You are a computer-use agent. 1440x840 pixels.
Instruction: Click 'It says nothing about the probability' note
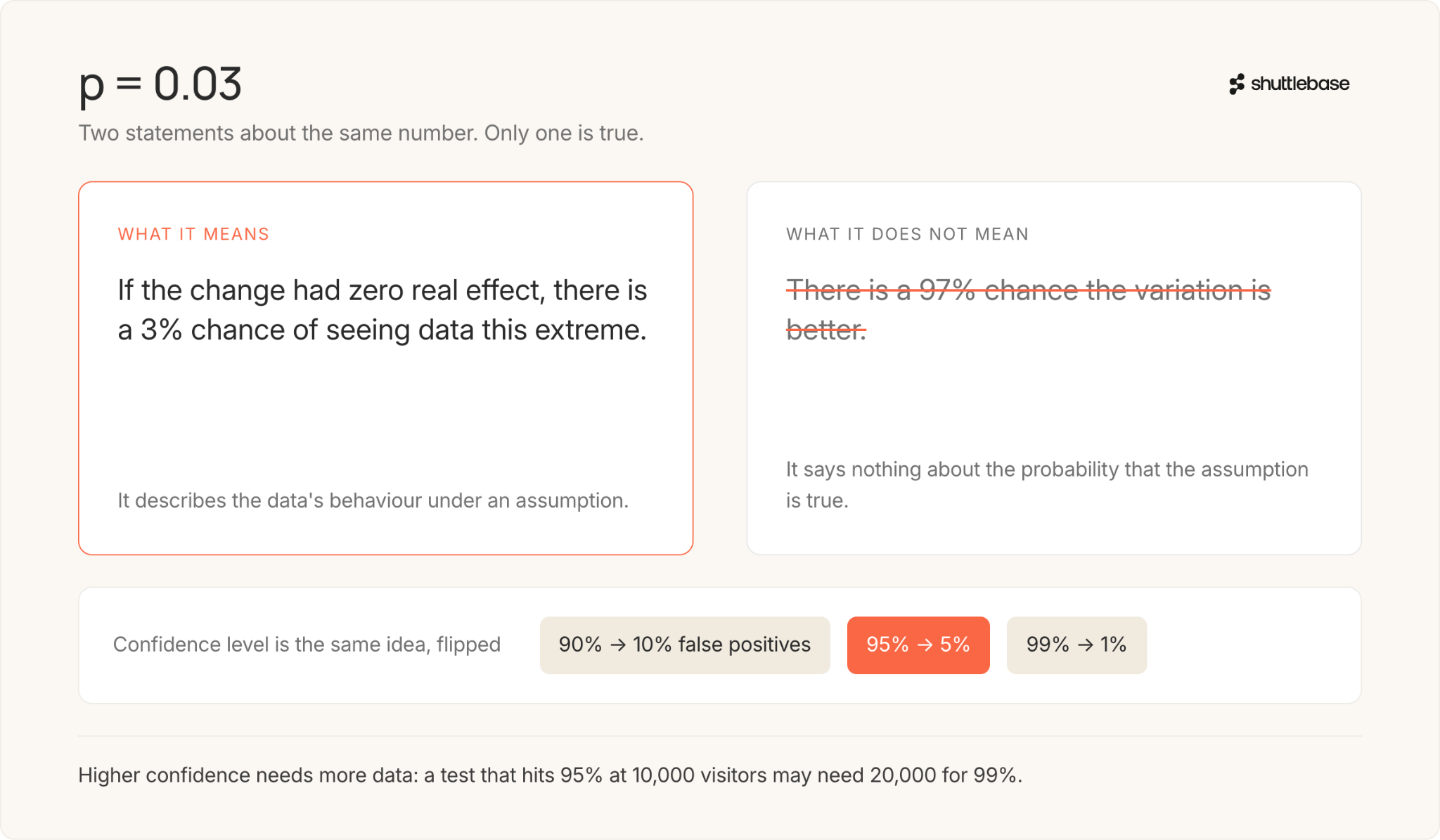click(1047, 485)
